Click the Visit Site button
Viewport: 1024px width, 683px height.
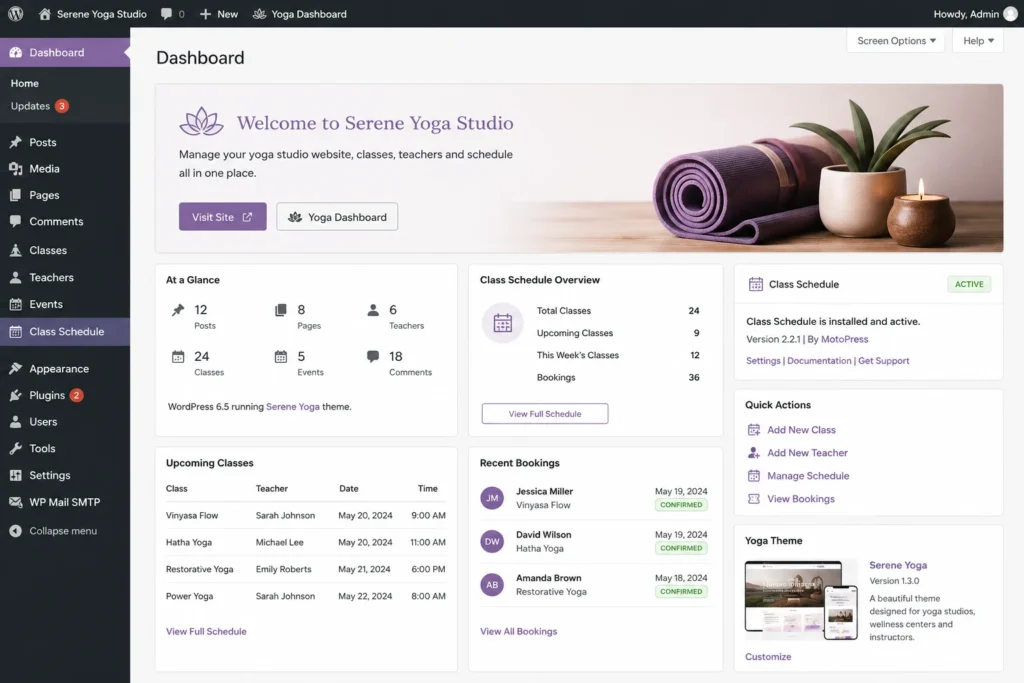(223, 216)
